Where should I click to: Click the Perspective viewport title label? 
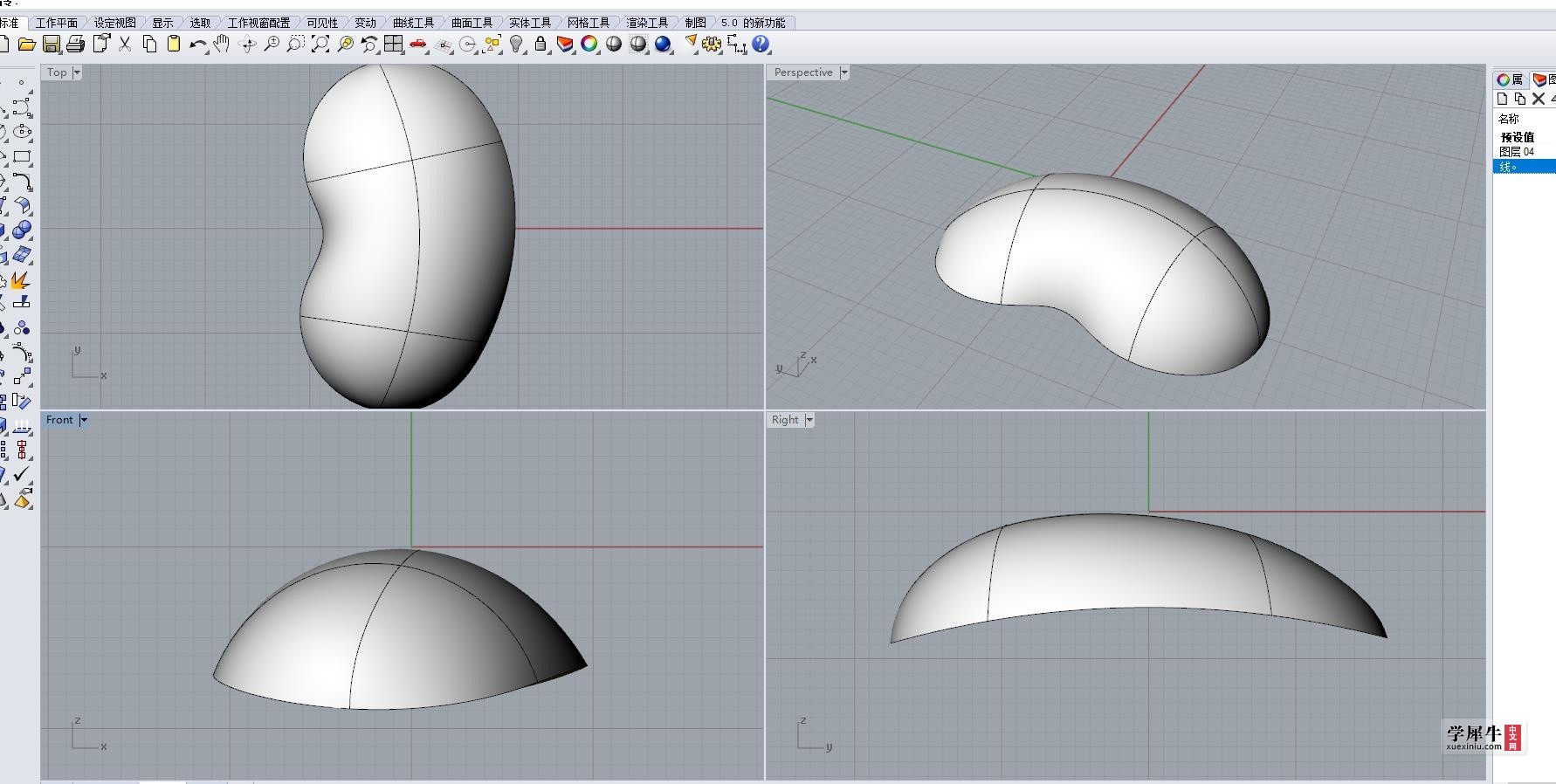[804, 72]
